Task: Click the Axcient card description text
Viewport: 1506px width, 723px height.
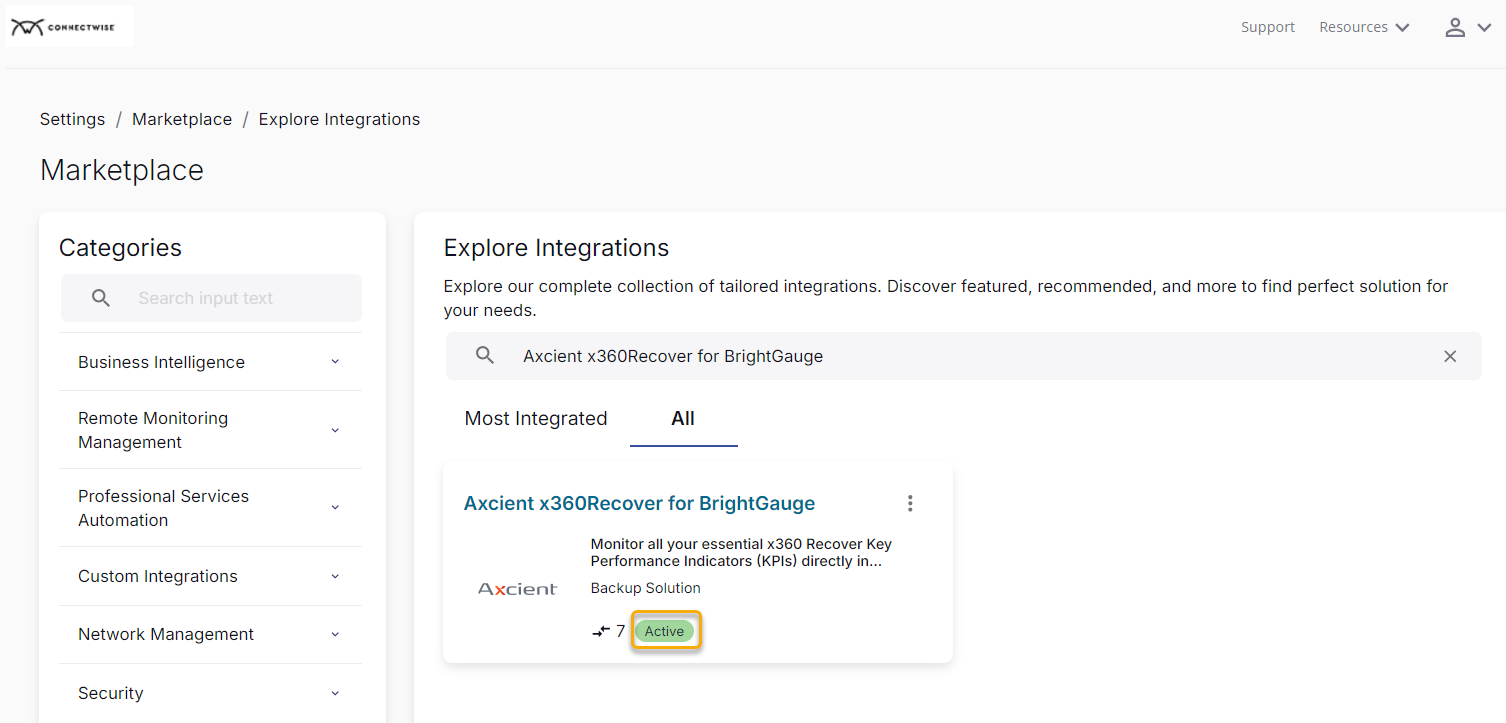Action: (741, 553)
